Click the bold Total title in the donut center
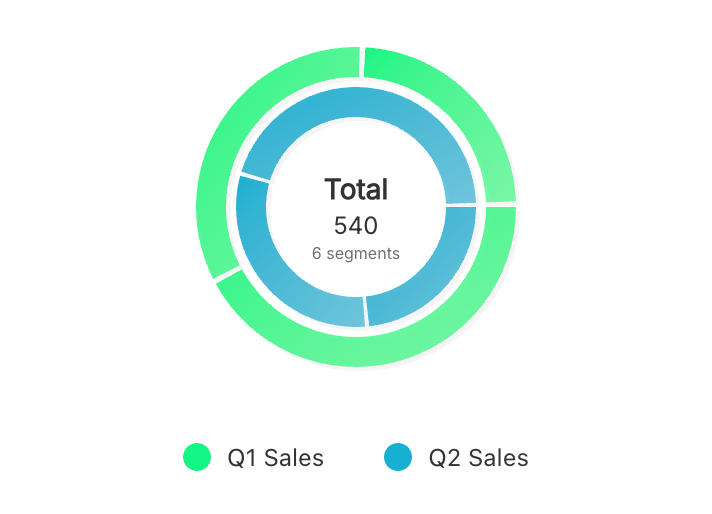712x514 pixels. click(x=356, y=189)
